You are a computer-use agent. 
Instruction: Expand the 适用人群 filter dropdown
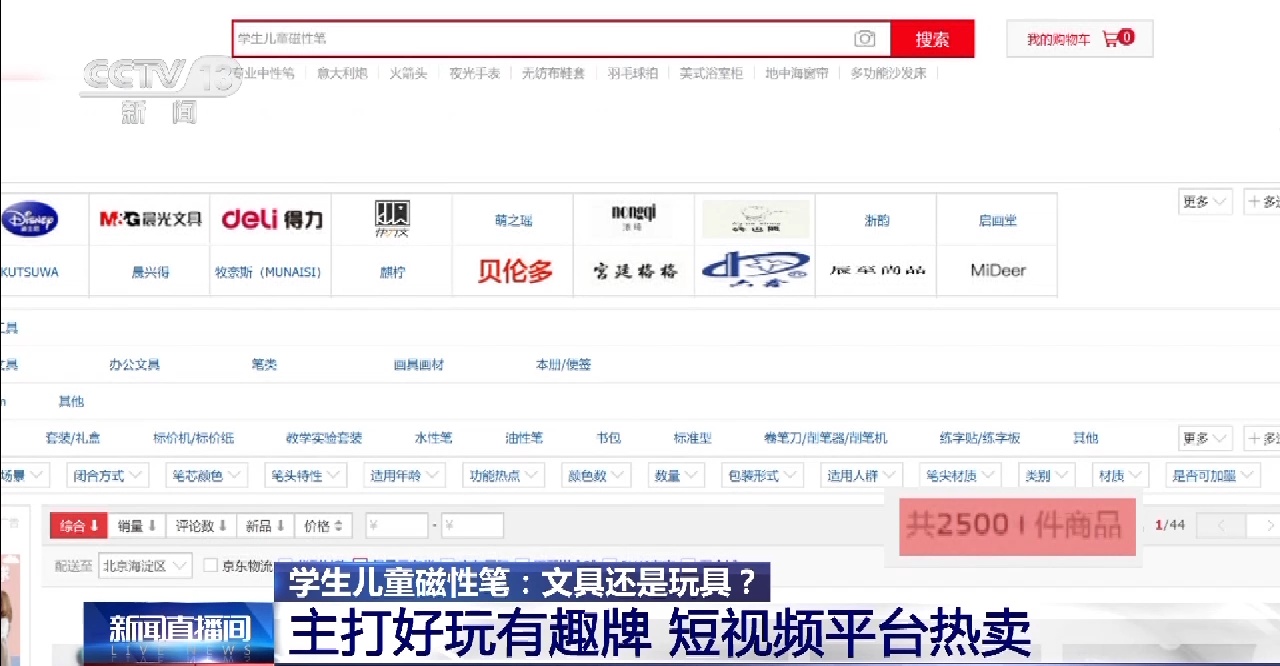[861, 476]
